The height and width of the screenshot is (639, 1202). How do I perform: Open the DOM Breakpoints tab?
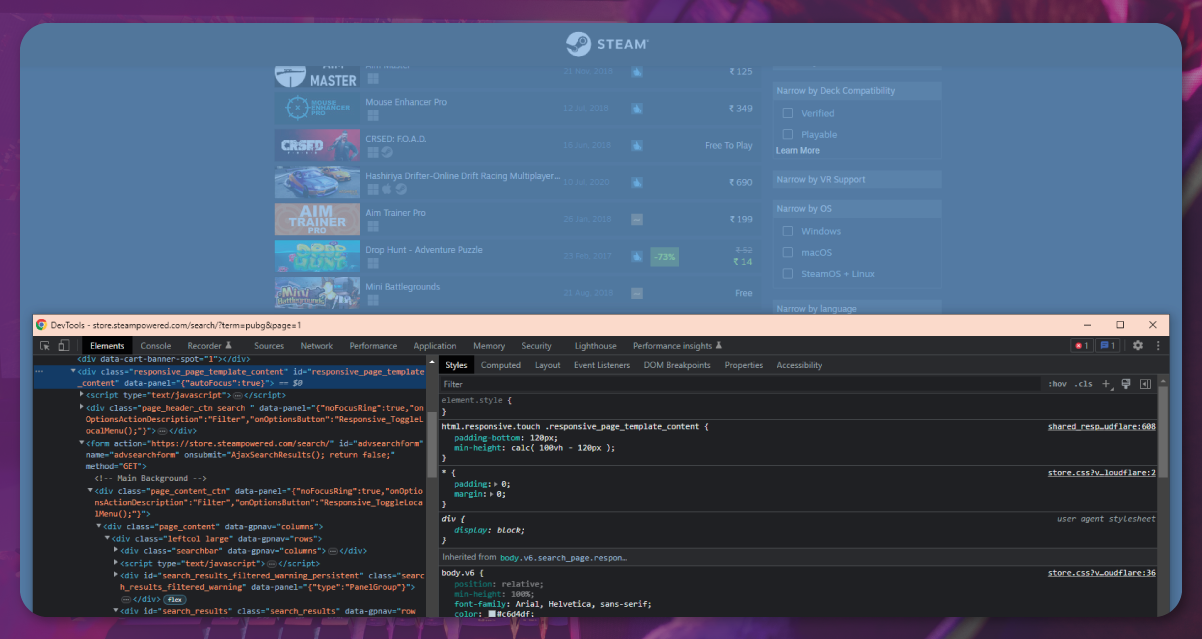coord(677,365)
